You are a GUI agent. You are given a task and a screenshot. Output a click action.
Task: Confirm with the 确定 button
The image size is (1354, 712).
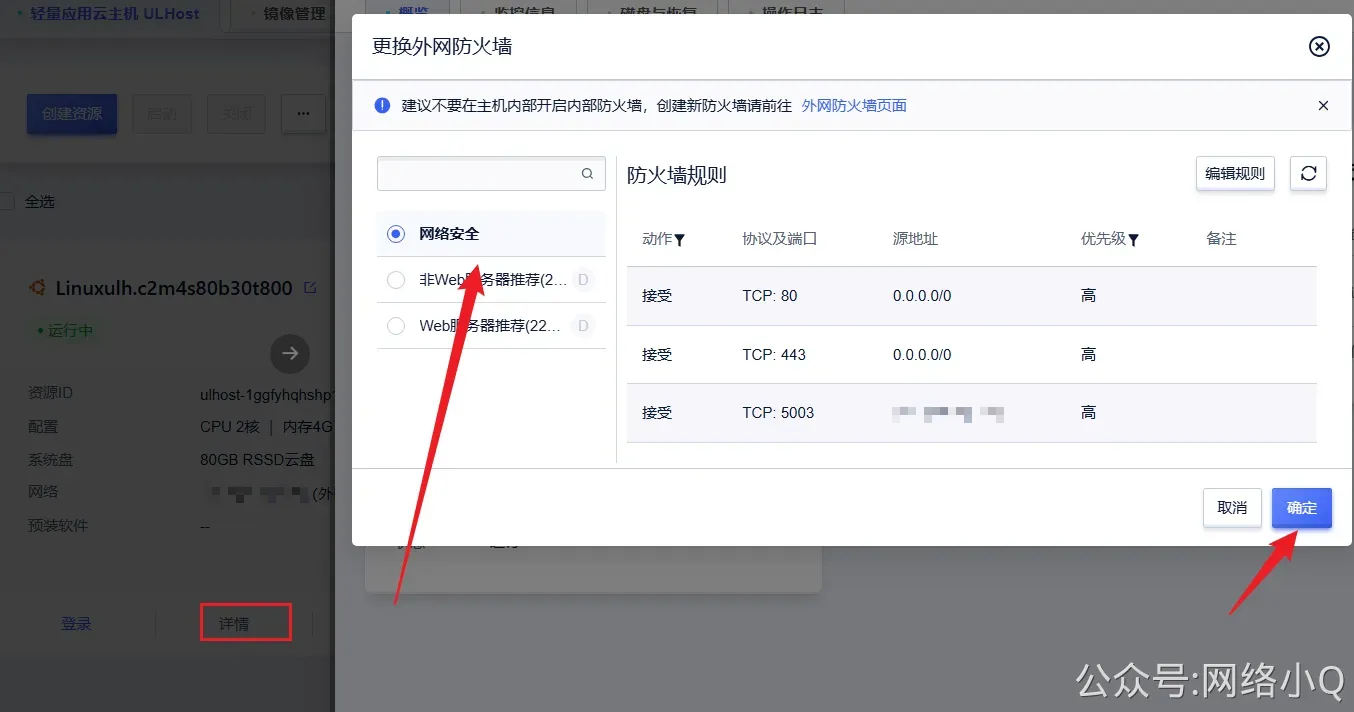pyautogui.click(x=1301, y=508)
